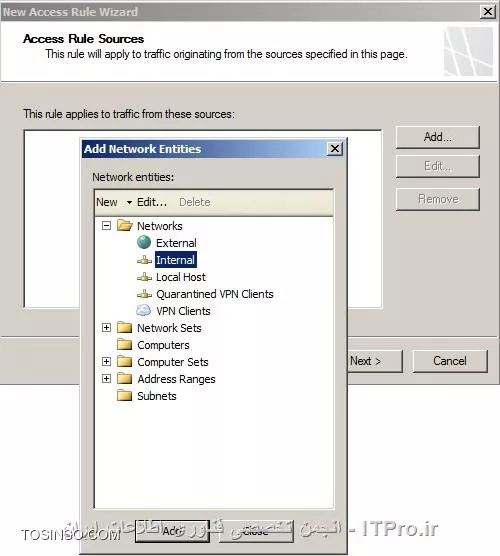Expand the Computer Sets node
The width and height of the screenshot is (500, 556).
pyautogui.click(x=106, y=362)
